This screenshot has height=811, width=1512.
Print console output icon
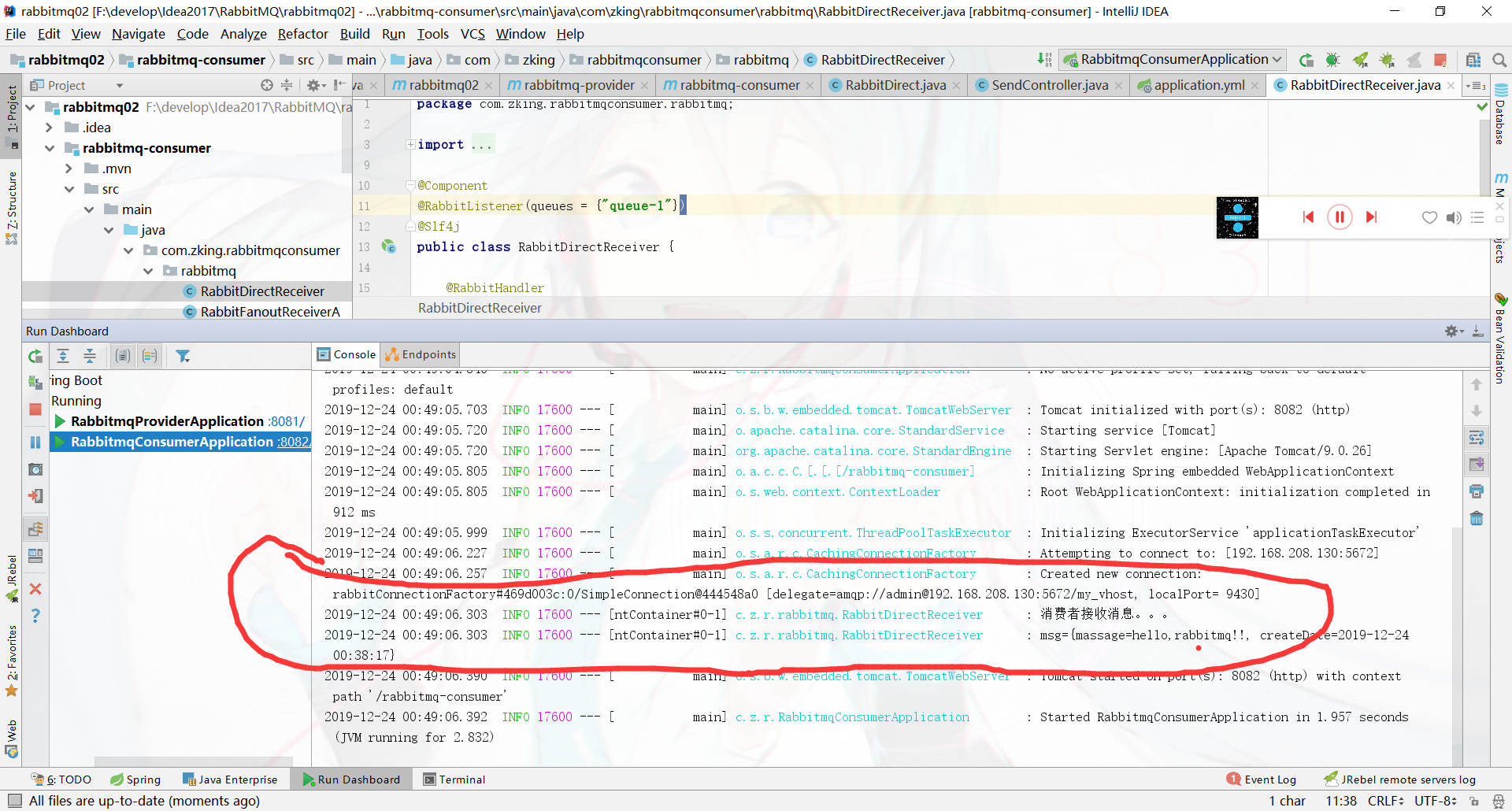[x=1477, y=491]
